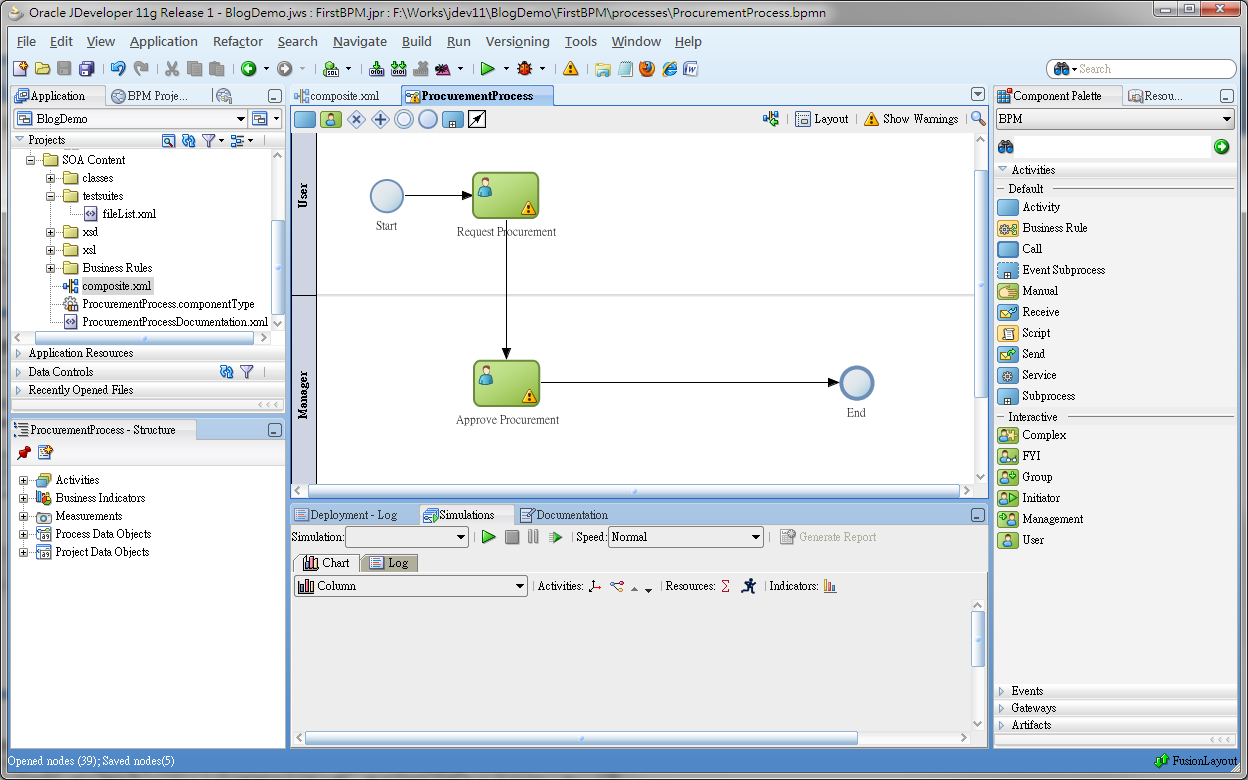Expand the Business Rules folder node
This screenshot has height=780, width=1248.
[x=50, y=268]
